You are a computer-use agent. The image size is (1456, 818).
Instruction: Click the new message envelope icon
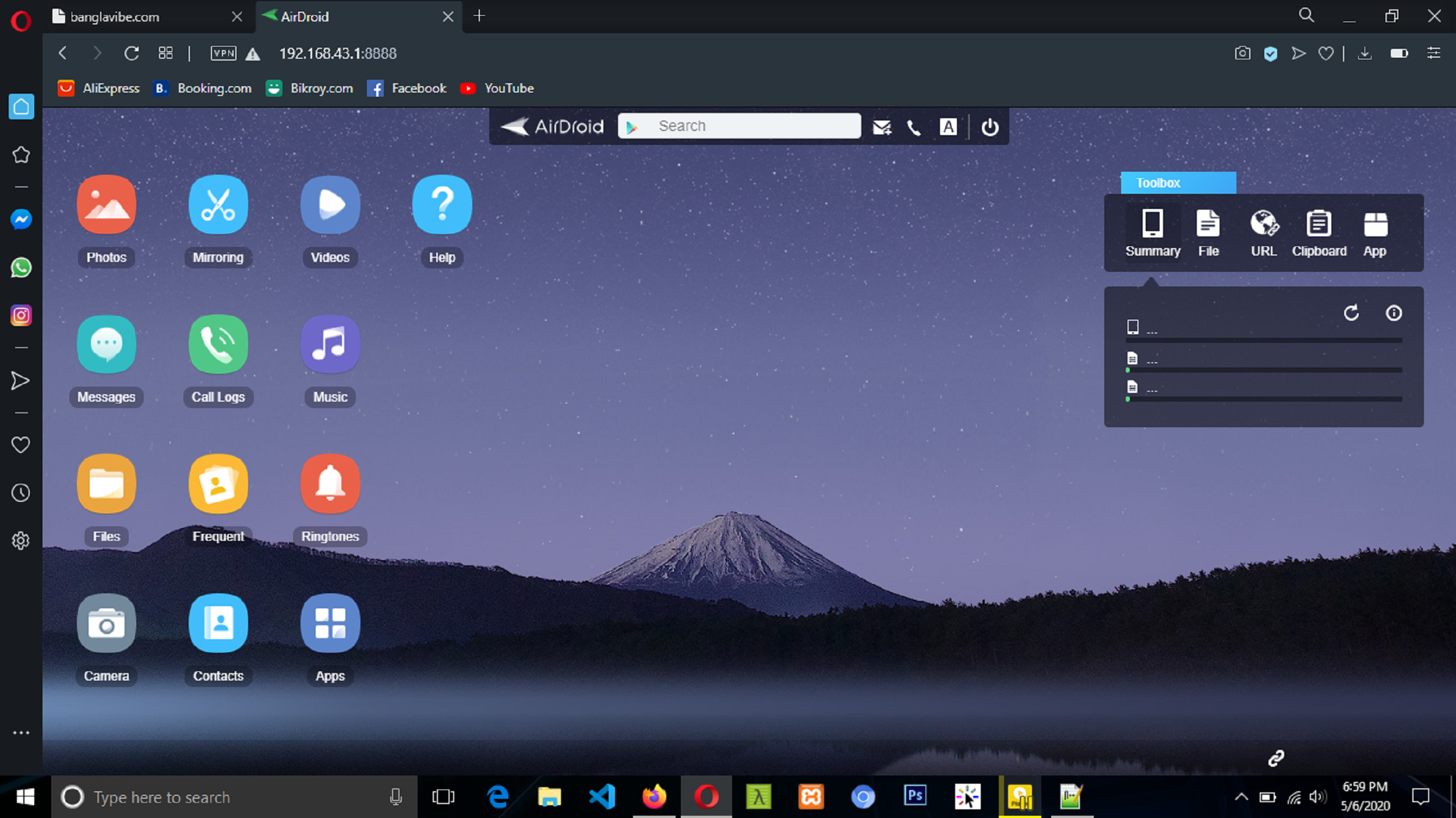point(882,127)
